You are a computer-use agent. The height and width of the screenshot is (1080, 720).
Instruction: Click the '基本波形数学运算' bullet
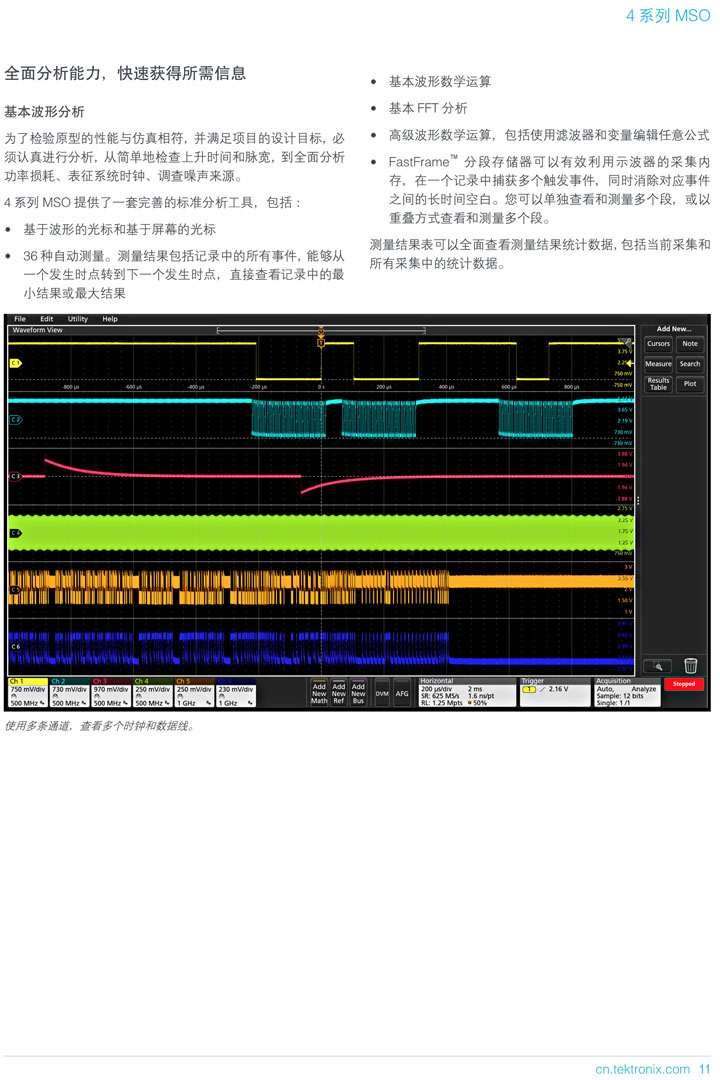pos(440,81)
